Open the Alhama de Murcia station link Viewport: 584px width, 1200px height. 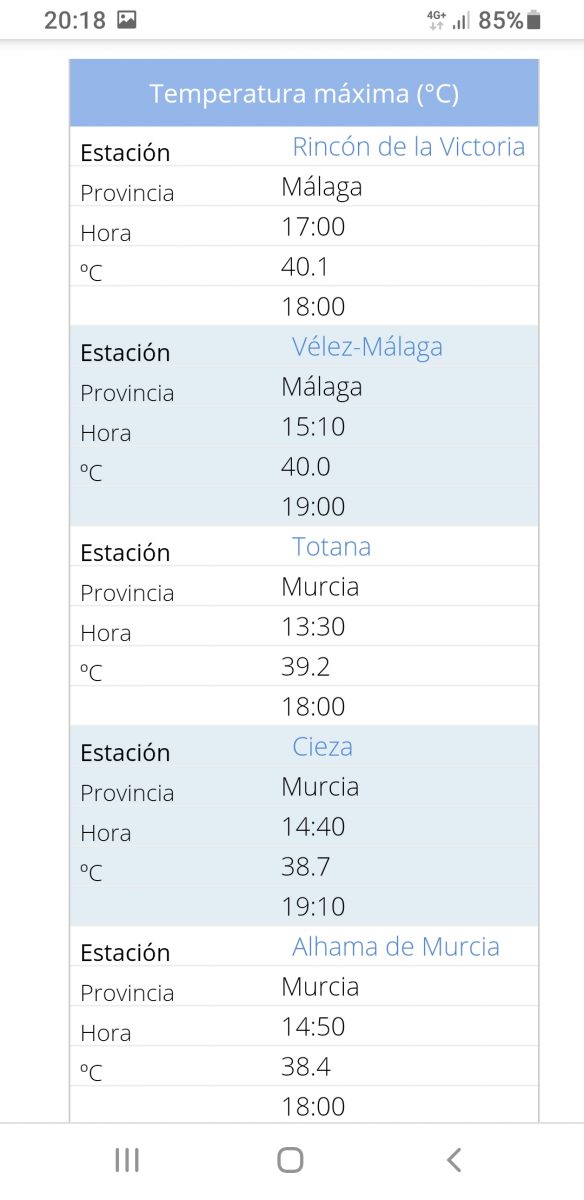click(395, 947)
